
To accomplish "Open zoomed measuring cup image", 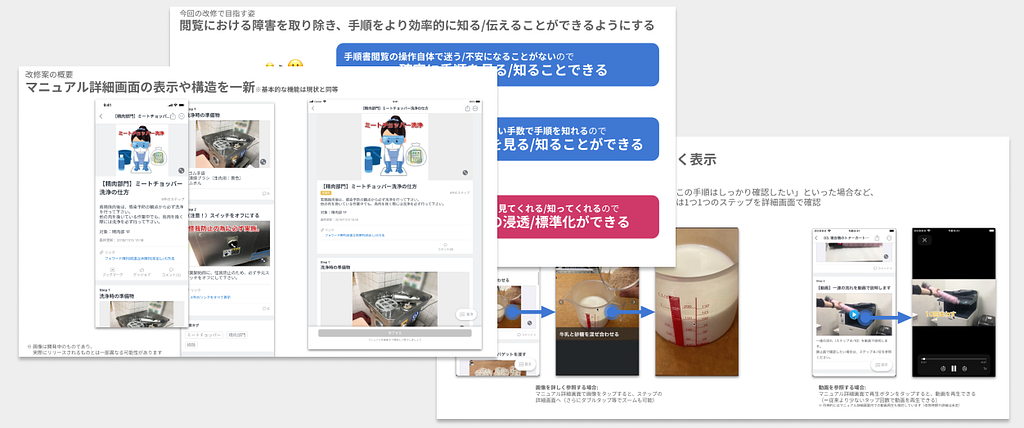I will tap(697, 302).
